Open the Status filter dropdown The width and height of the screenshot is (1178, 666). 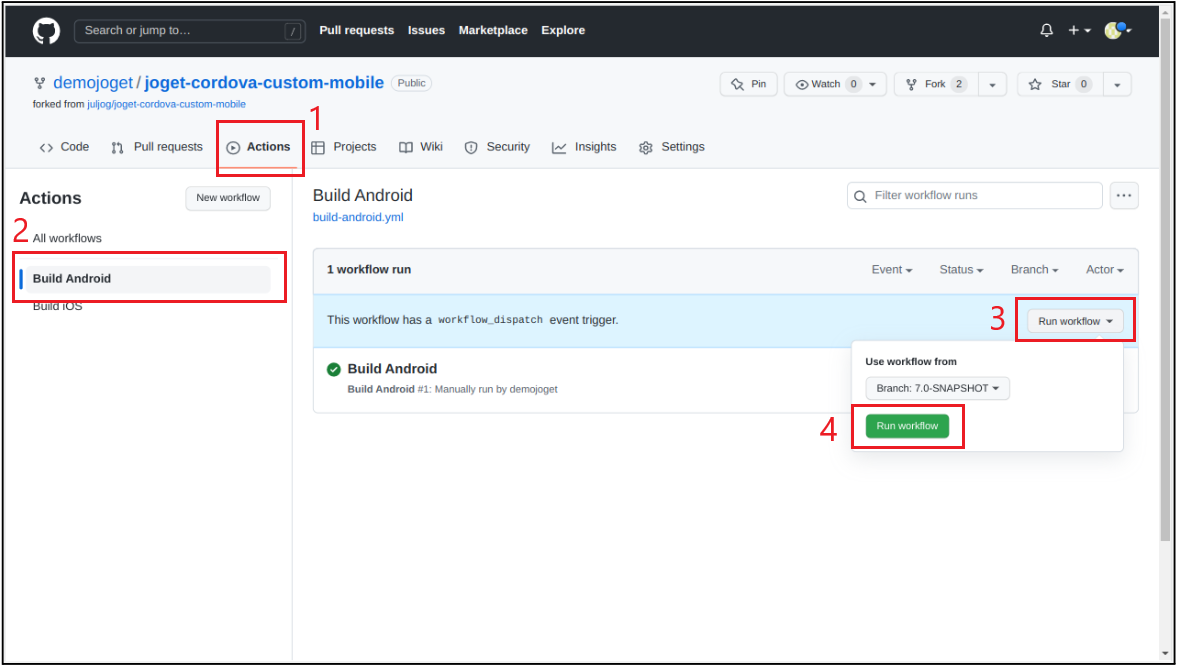tap(961, 270)
